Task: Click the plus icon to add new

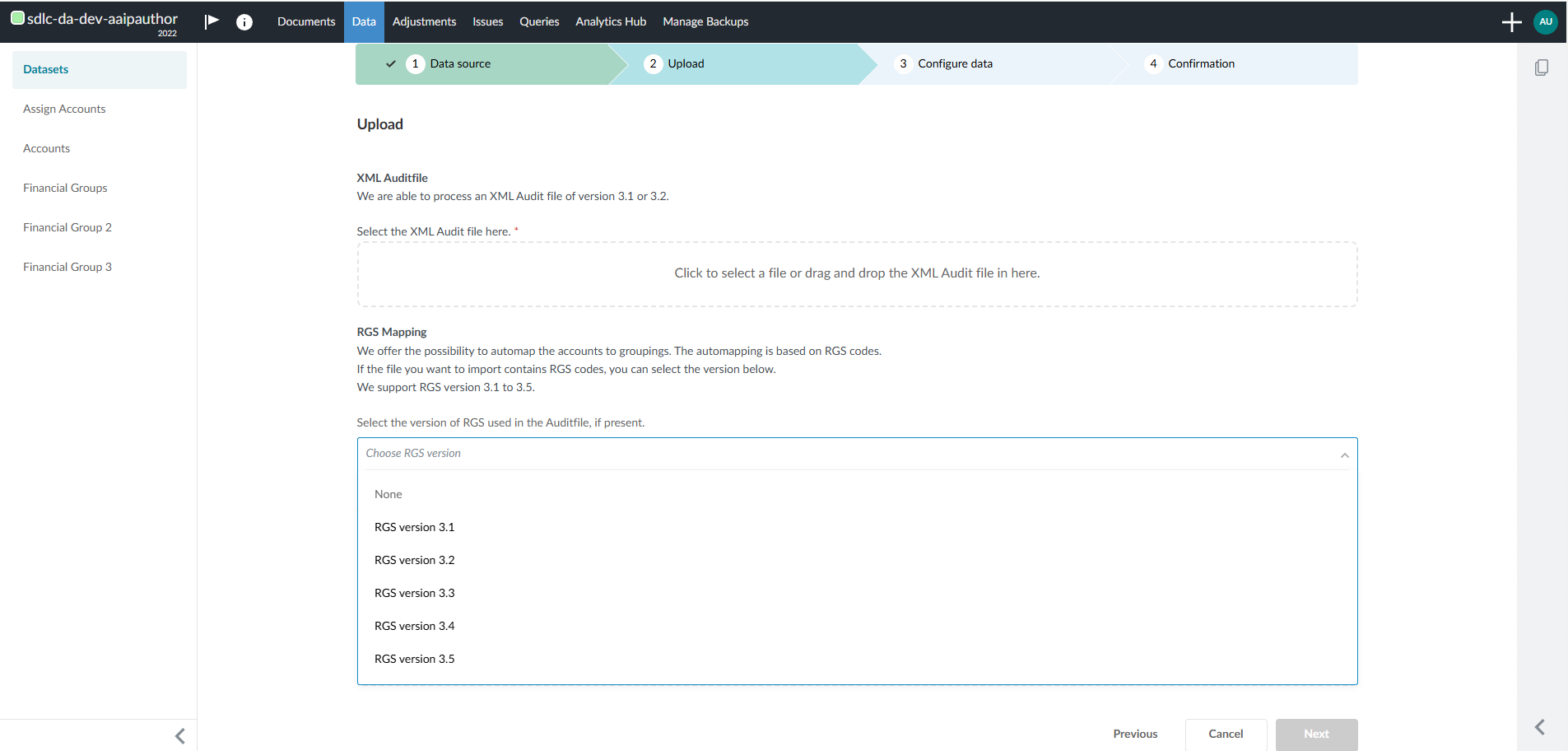Action: tap(1511, 22)
